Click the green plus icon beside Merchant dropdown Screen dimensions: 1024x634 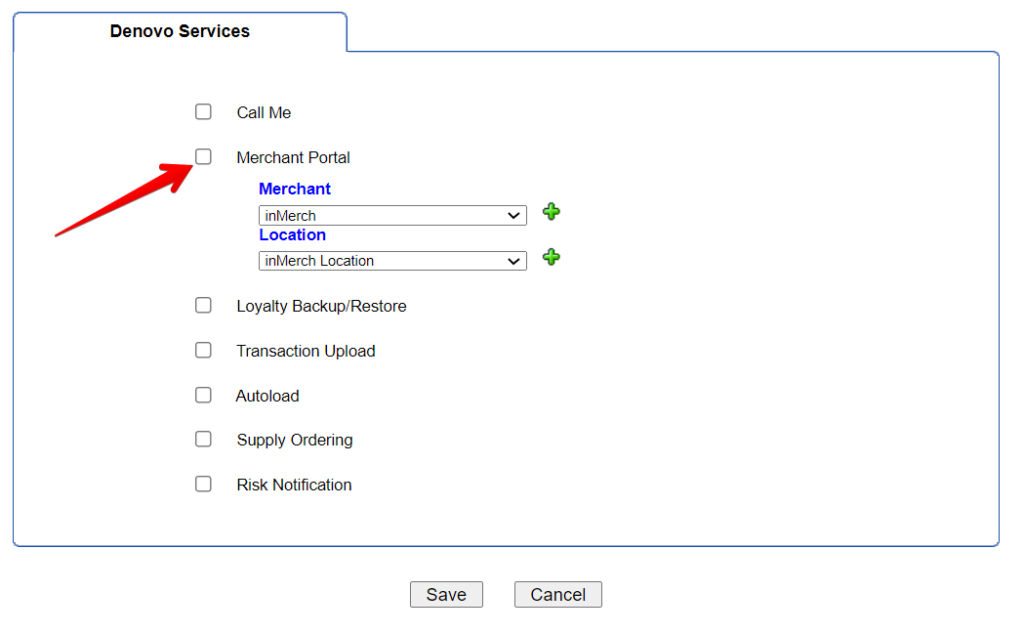[551, 212]
